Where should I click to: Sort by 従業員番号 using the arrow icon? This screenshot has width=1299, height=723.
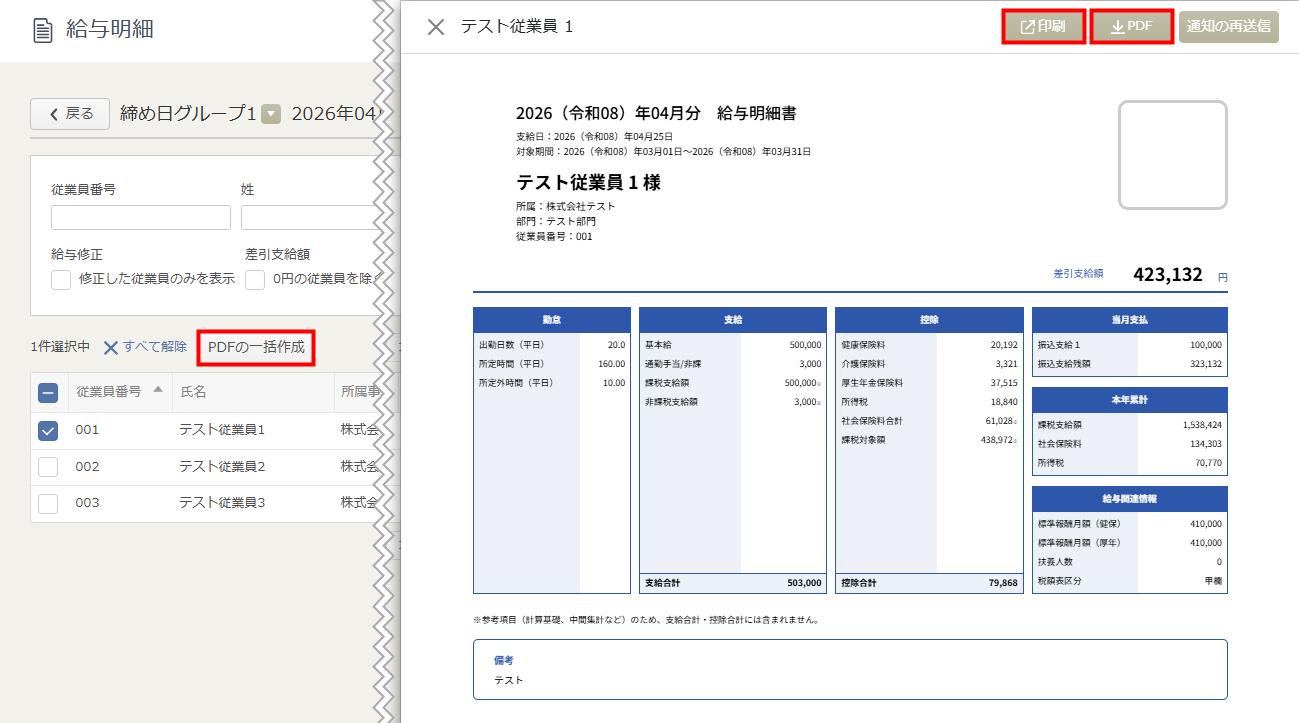click(158, 390)
